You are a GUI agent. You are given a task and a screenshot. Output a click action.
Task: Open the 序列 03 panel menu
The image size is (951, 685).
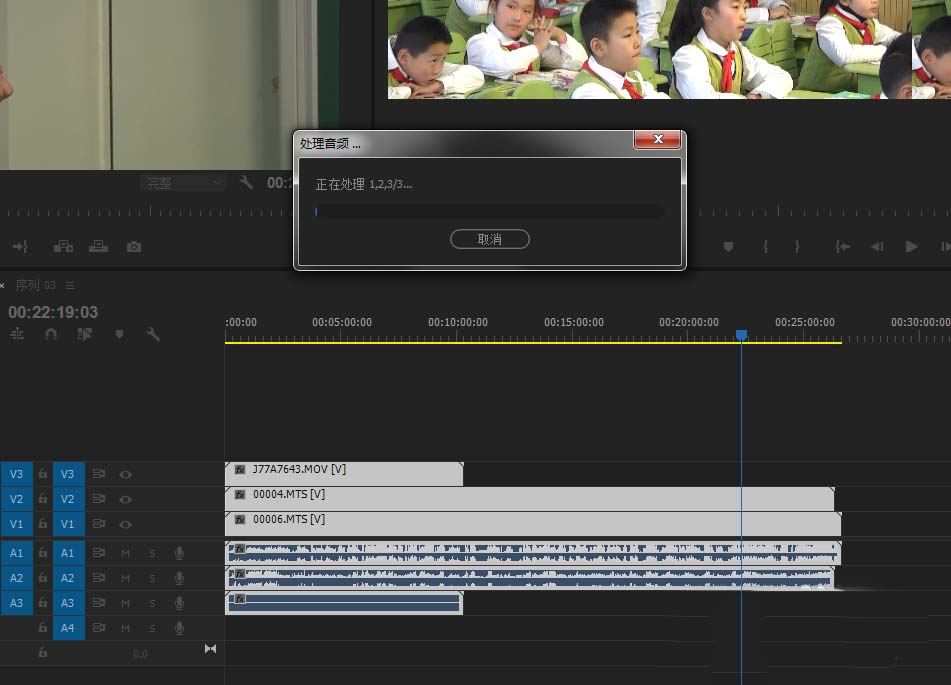pos(70,285)
